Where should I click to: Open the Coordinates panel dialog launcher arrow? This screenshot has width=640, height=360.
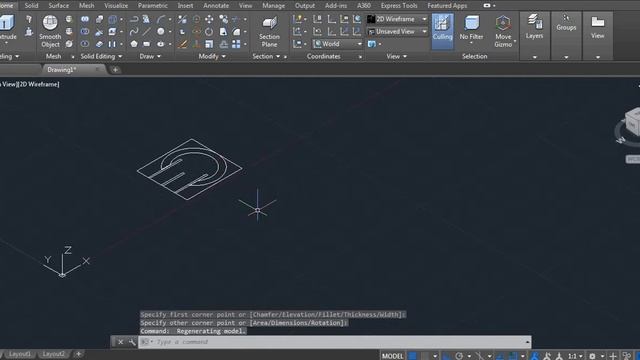pyautogui.click(x=360, y=57)
